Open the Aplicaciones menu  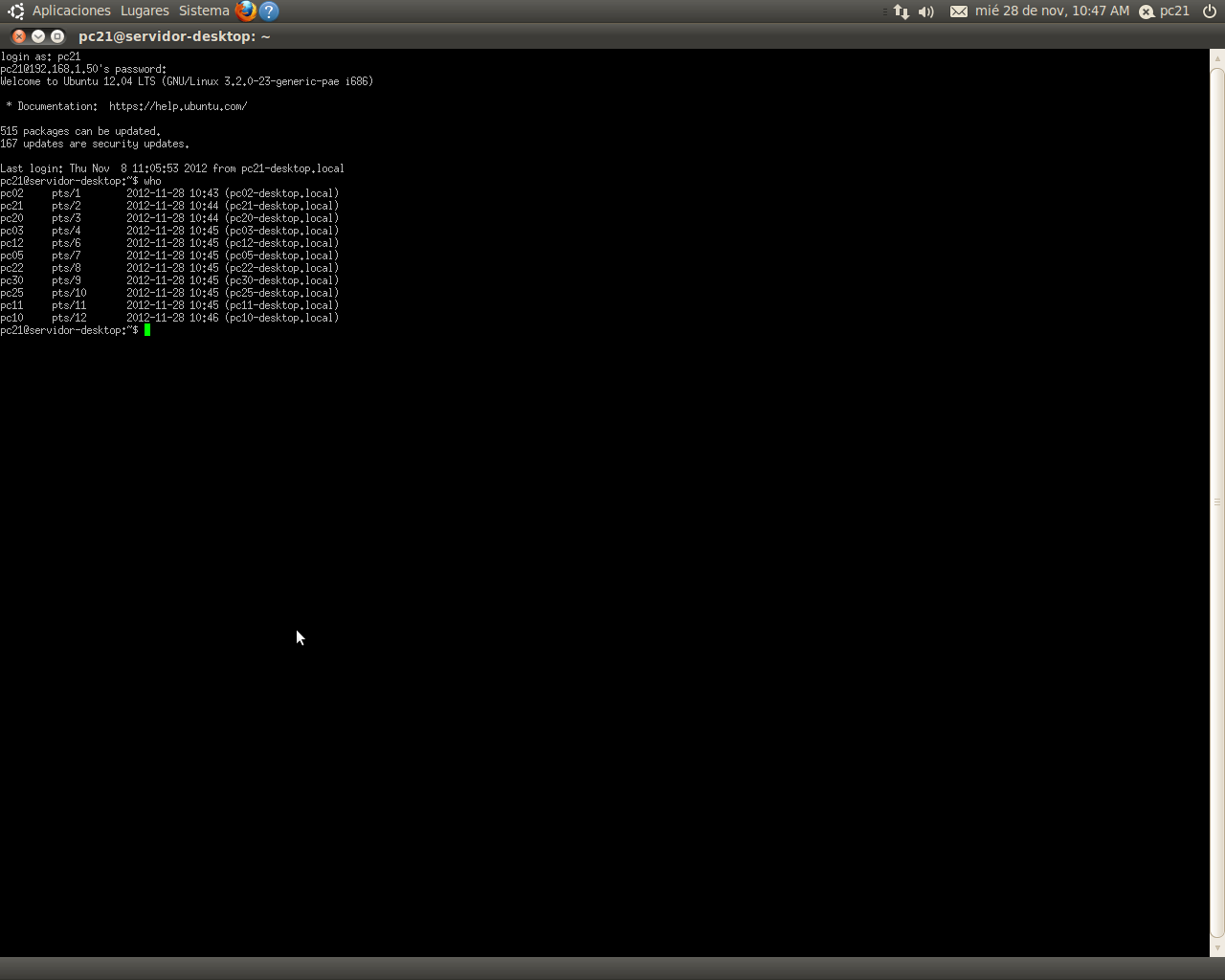click(x=71, y=11)
